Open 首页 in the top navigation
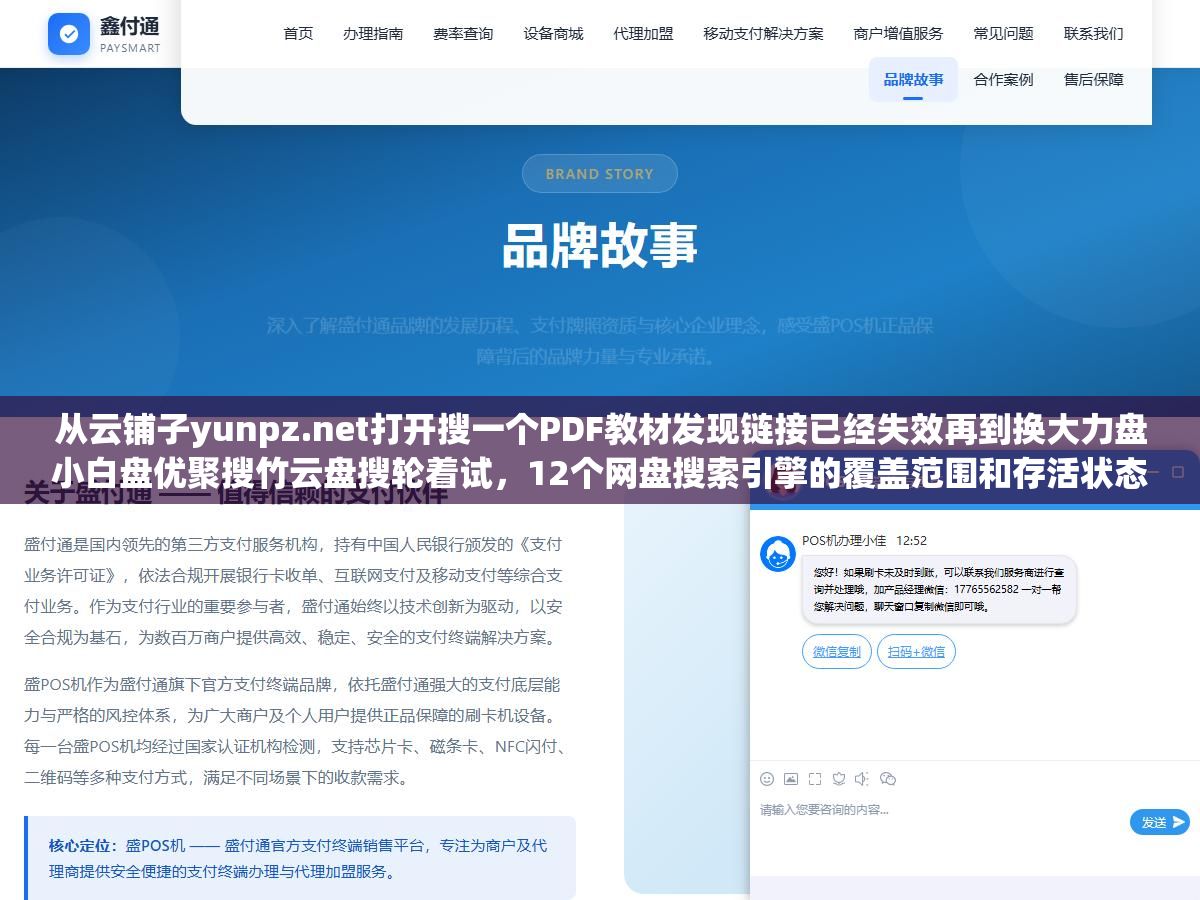Screen dimensions: 1200x900 pyautogui.click(x=298, y=33)
